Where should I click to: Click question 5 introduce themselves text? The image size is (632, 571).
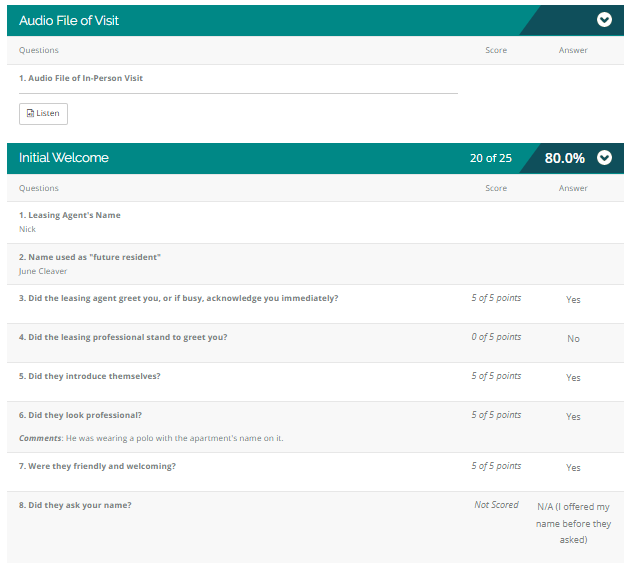(x=89, y=376)
